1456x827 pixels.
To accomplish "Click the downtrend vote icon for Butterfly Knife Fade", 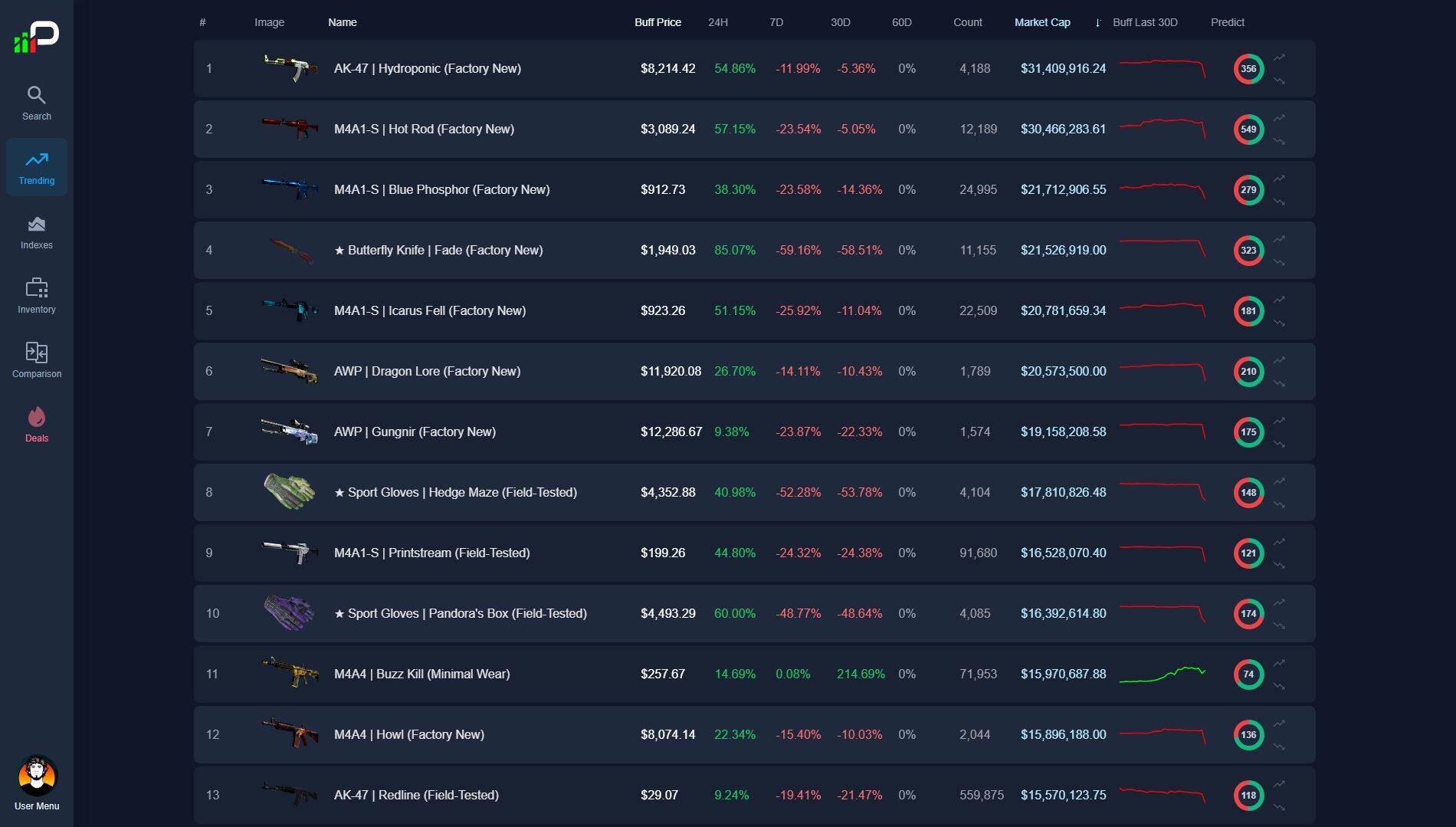I will coord(1279,262).
